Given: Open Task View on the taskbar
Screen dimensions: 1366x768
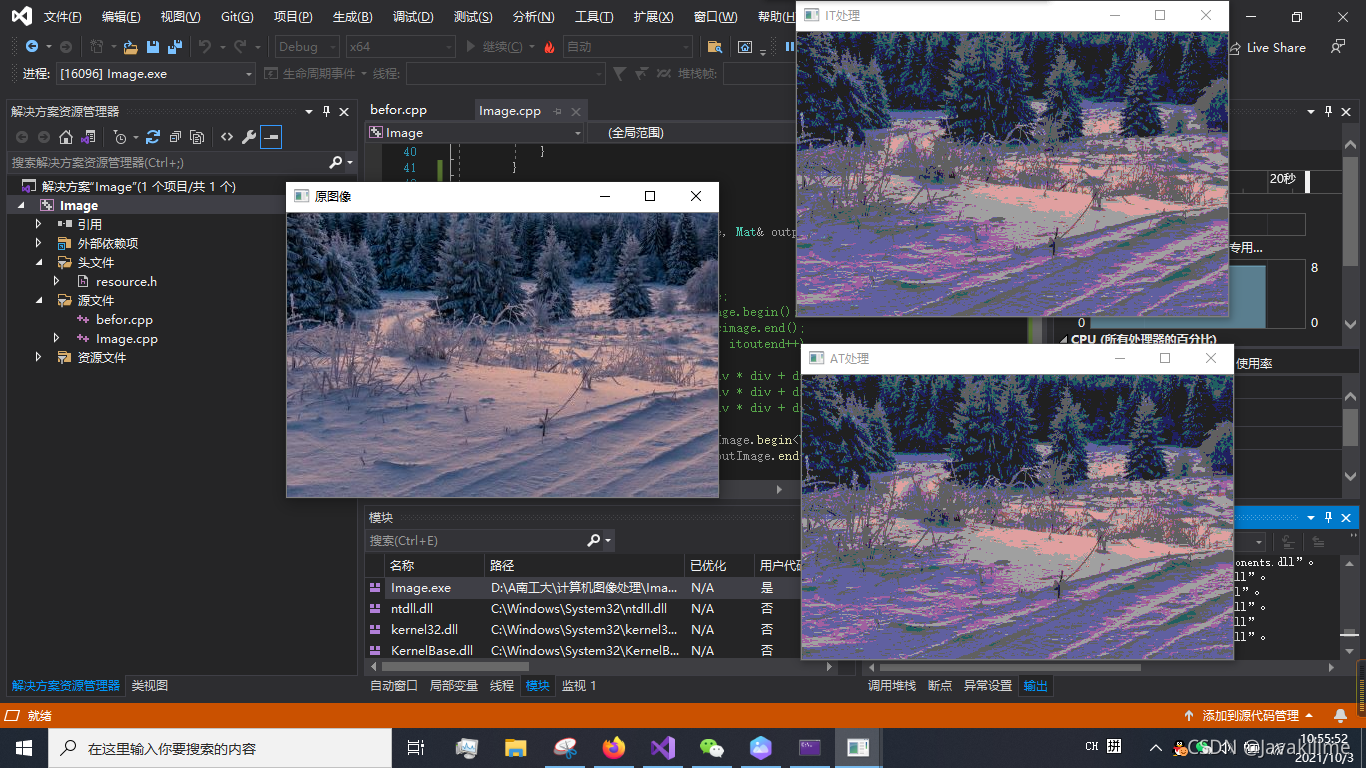Looking at the screenshot, I should click(416, 748).
